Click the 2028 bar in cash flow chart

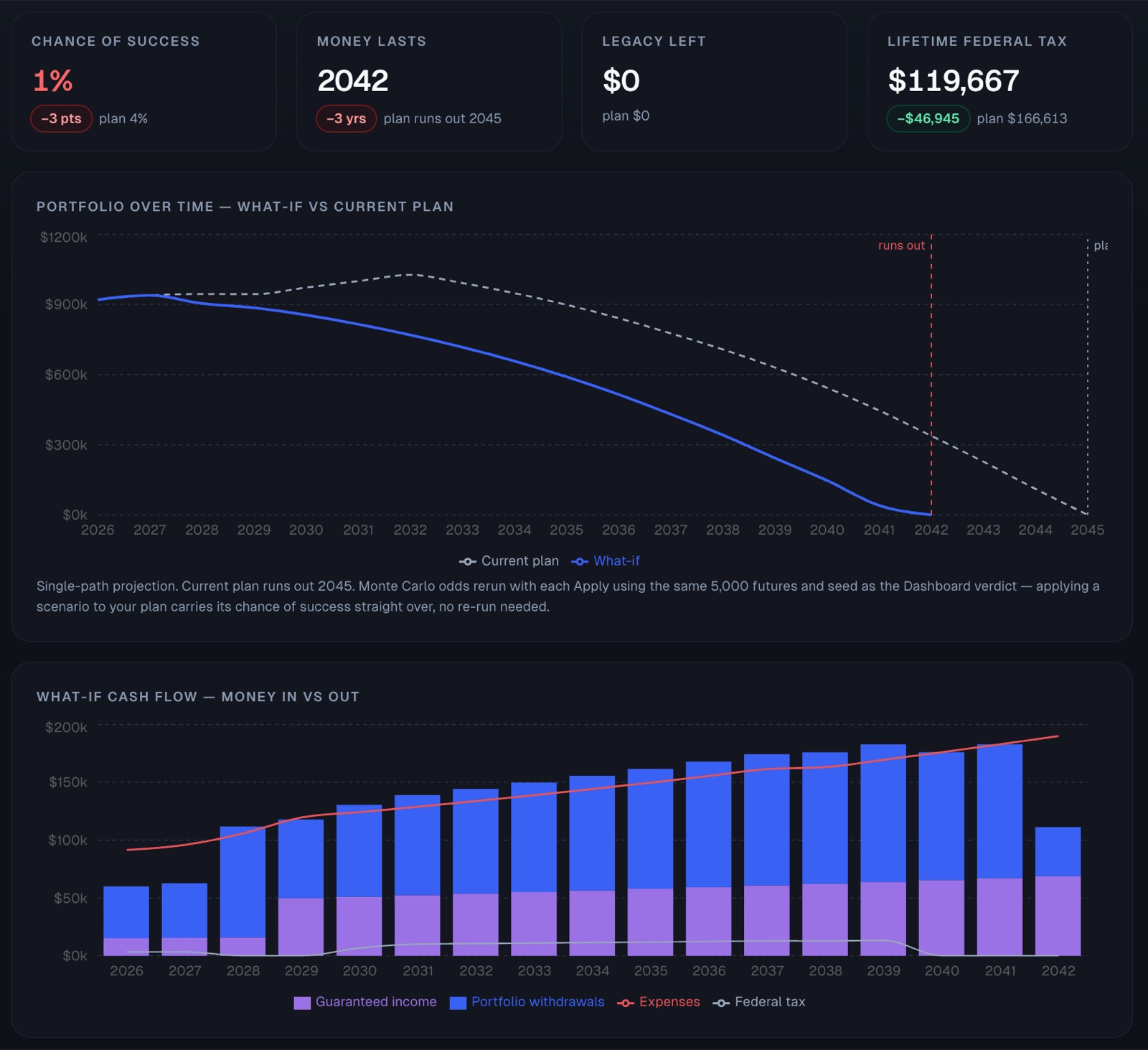tap(243, 891)
